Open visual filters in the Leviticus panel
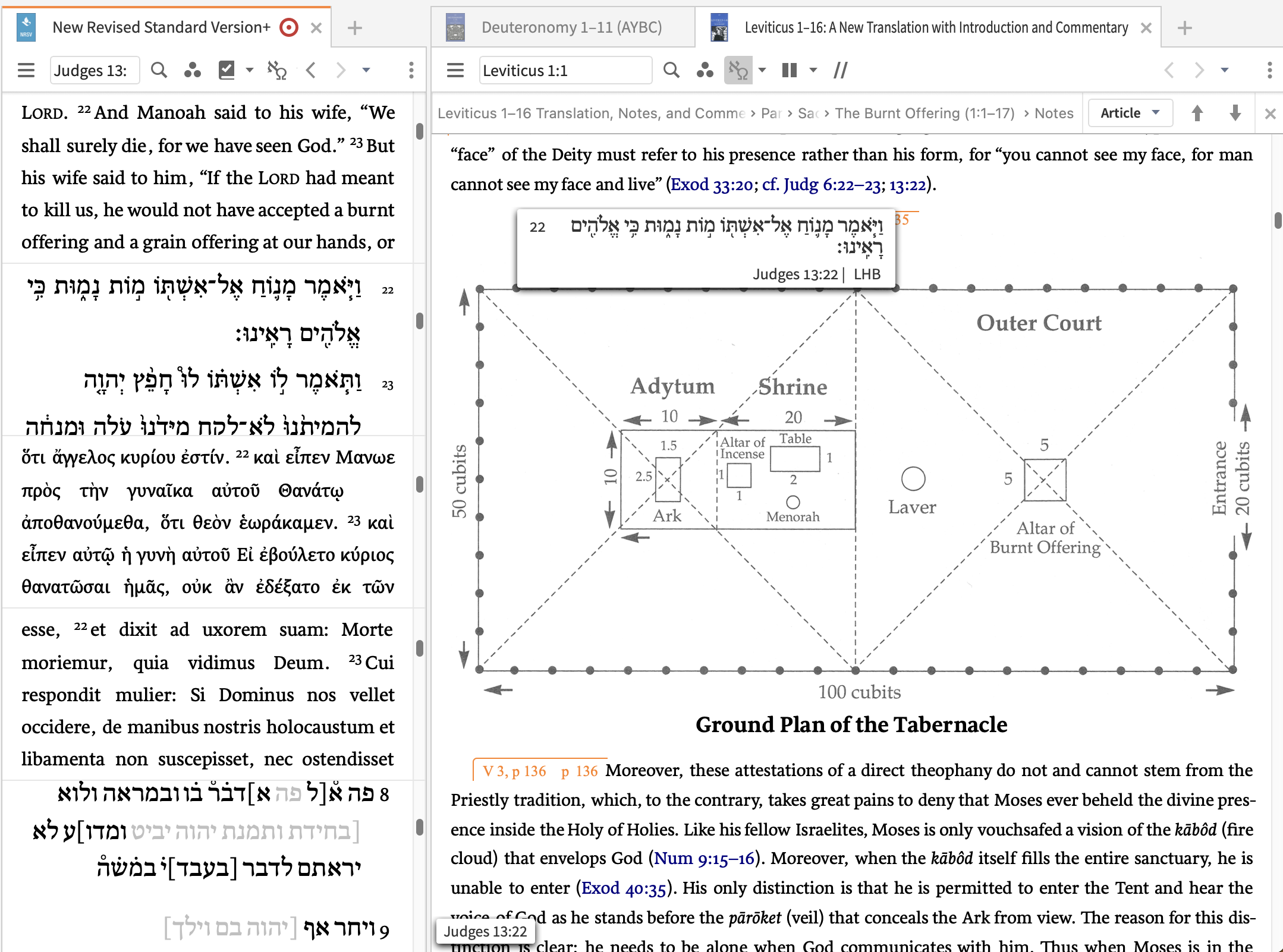 (x=705, y=70)
